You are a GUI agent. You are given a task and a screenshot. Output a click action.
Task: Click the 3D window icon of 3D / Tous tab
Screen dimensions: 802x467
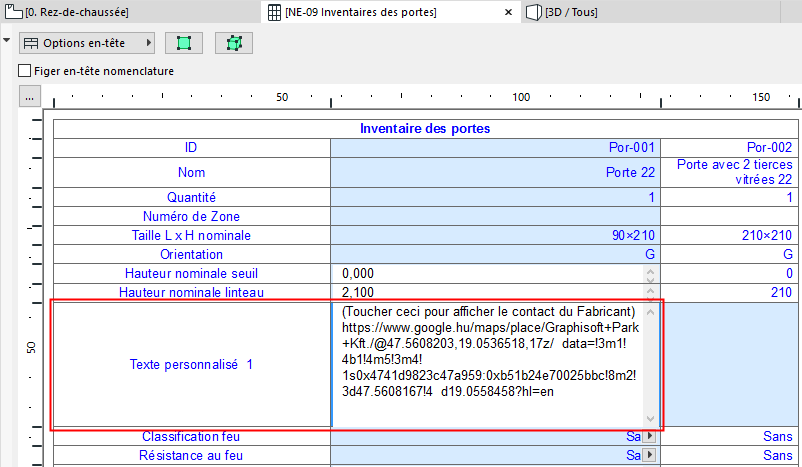tap(533, 12)
